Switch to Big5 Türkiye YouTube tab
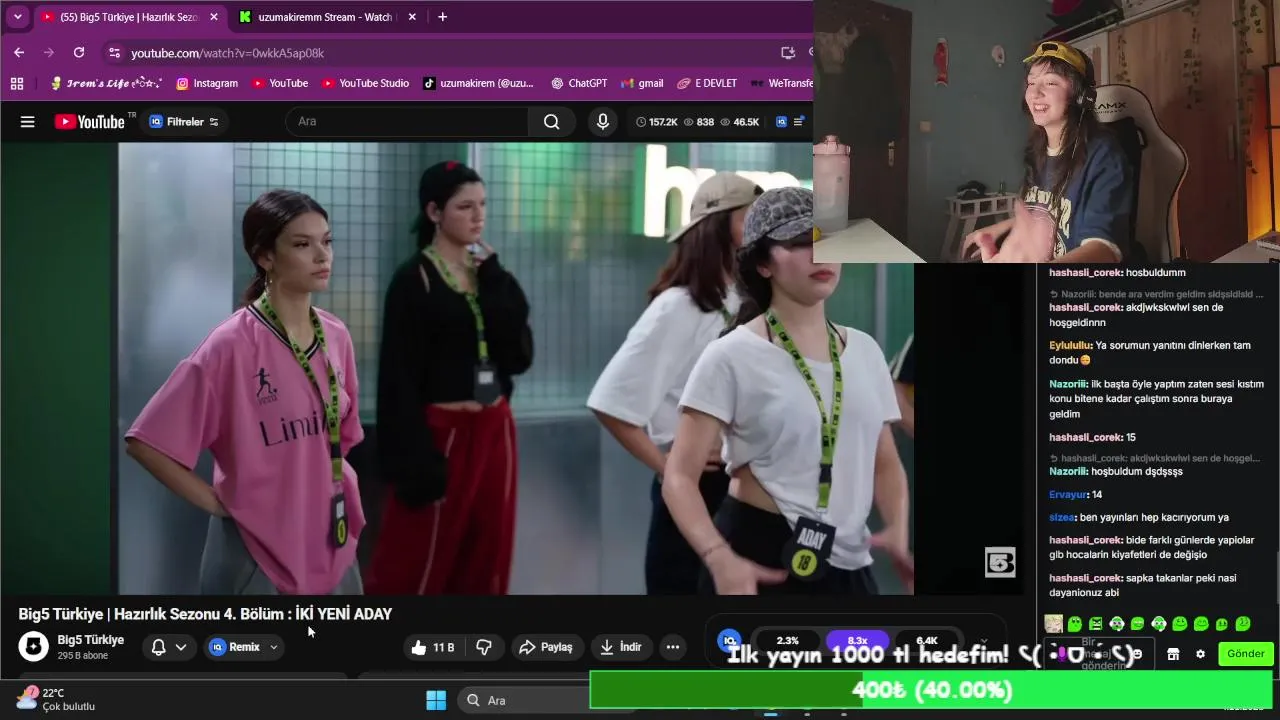 128,17
